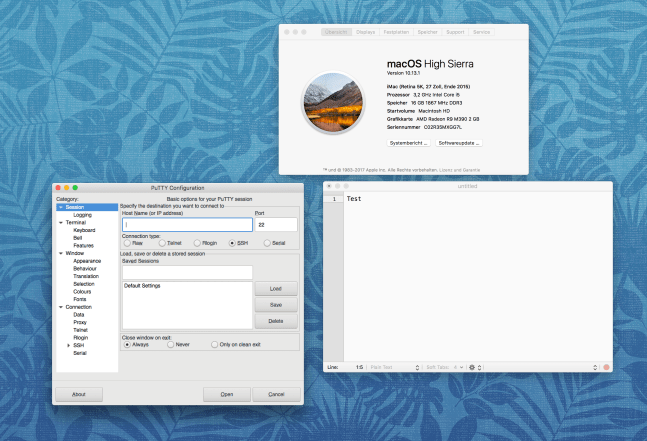
Task: Open the Festplatten tab
Action: pos(398,32)
